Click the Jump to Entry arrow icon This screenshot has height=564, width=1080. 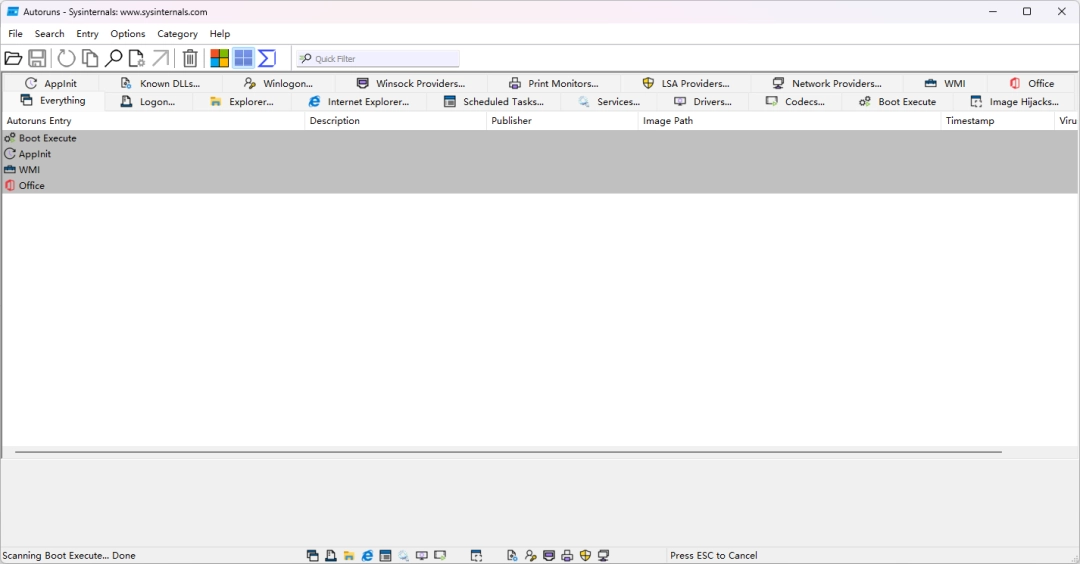click(x=160, y=59)
